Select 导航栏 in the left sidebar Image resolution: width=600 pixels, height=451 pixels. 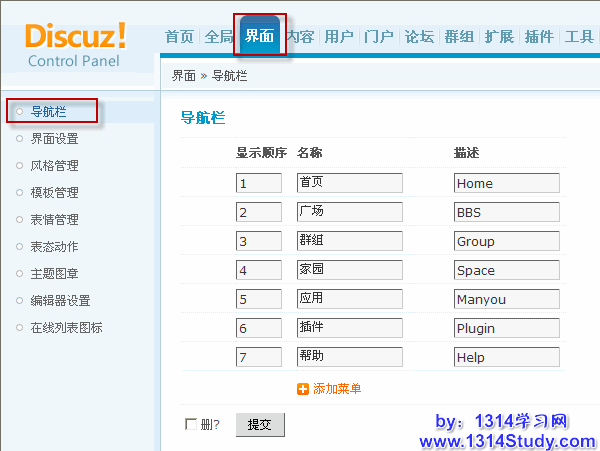[x=48, y=111]
